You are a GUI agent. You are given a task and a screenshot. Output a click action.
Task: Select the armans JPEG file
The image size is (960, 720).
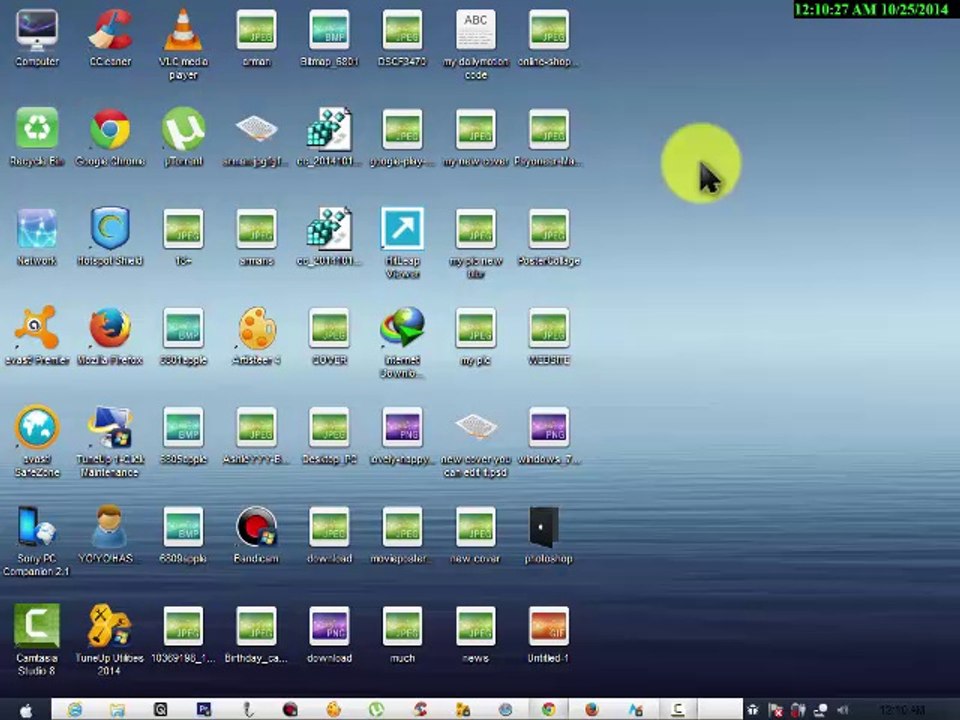pos(257,237)
